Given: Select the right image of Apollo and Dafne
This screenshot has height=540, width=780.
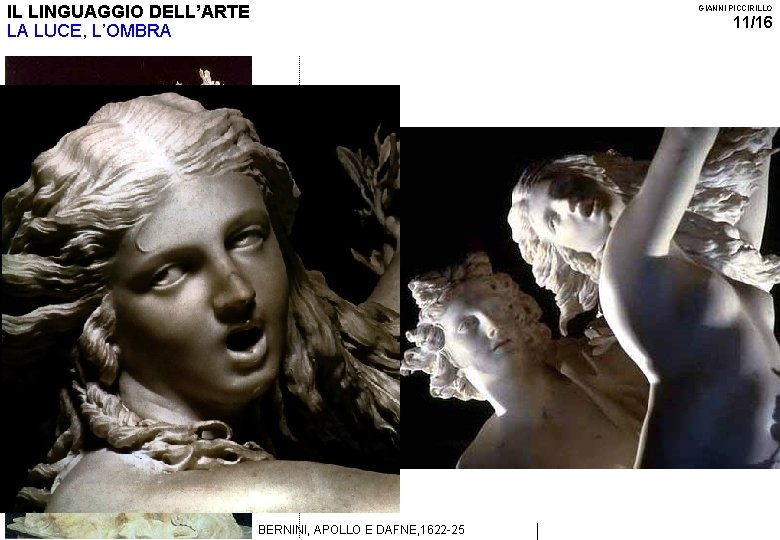Looking at the screenshot, I should [x=590, y=297].
